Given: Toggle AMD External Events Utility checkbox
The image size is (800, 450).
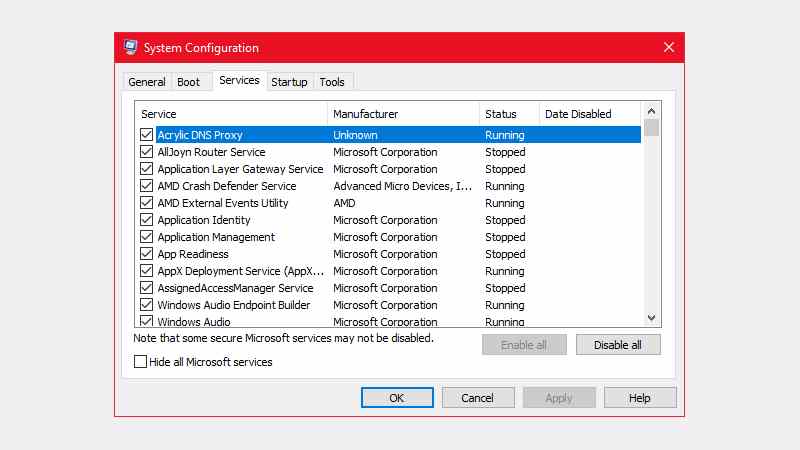Looking at the screenshot, I should tap(146, 203).
